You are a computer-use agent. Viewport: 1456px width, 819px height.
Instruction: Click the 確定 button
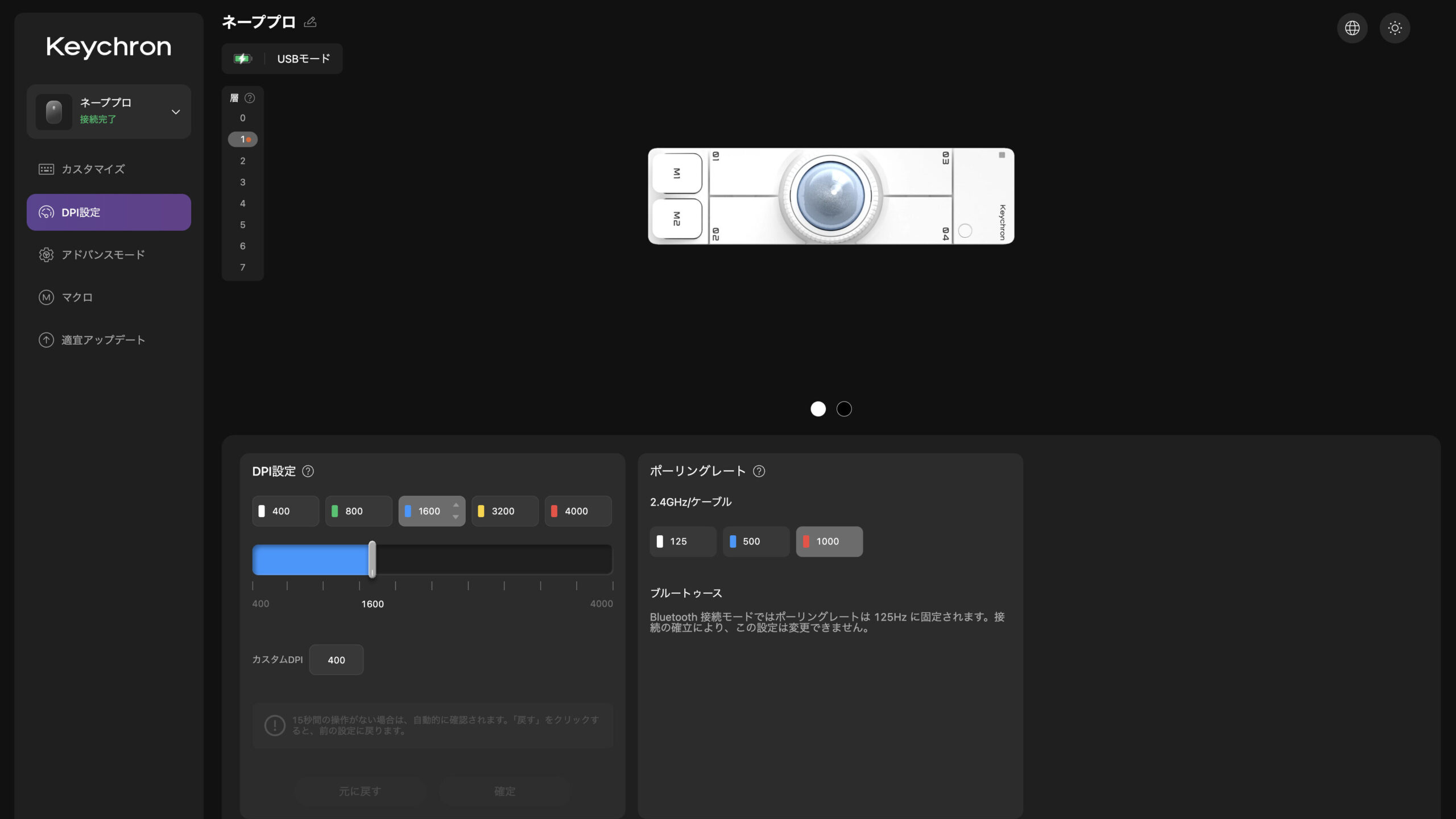click(x=504, y=791)
